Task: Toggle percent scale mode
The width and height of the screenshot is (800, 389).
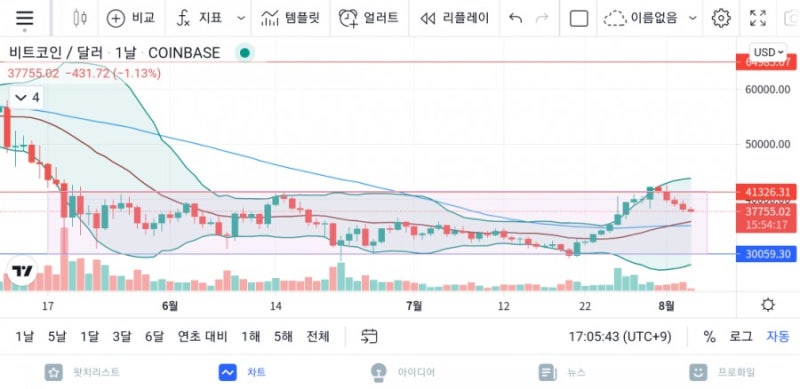Action: tap(709, 336)
